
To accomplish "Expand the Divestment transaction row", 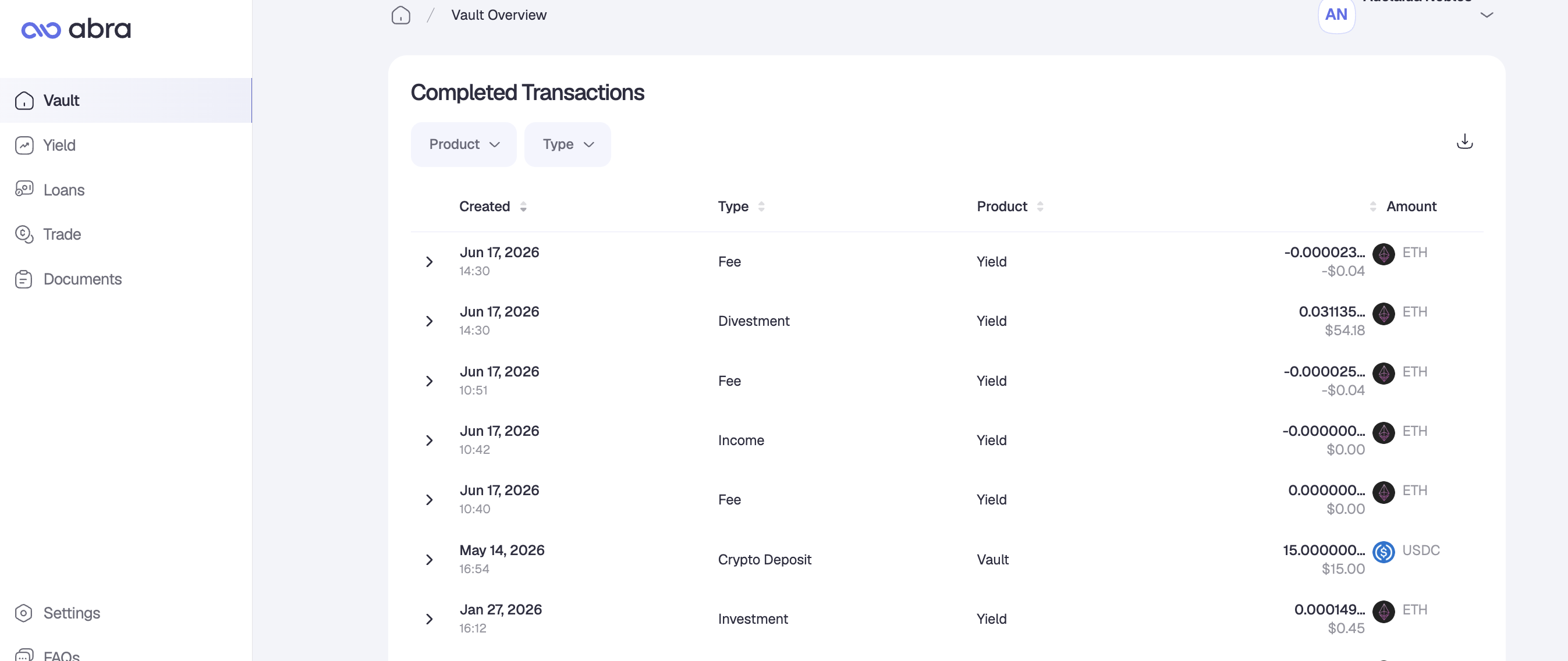I will (429, 321).
